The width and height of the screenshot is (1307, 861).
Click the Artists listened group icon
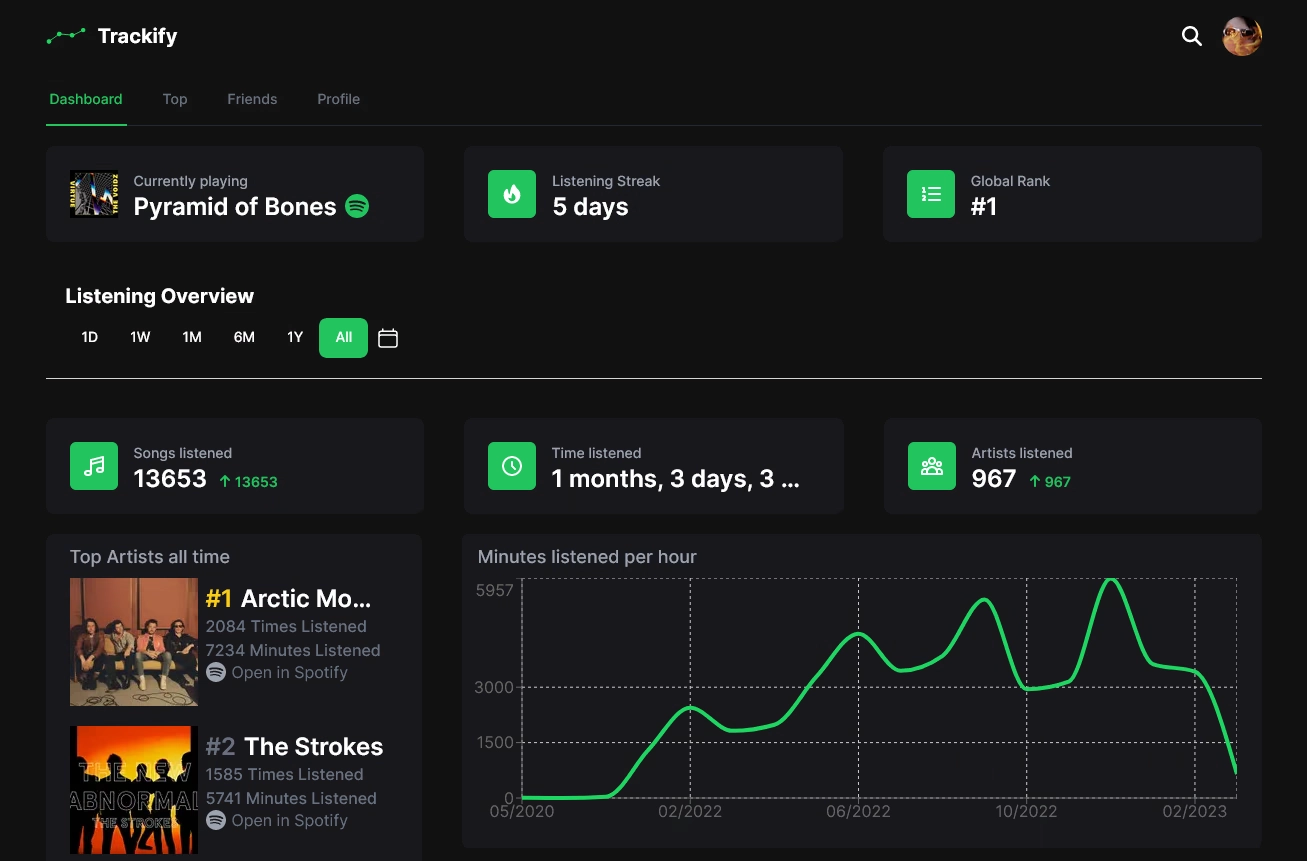[931, 466]
